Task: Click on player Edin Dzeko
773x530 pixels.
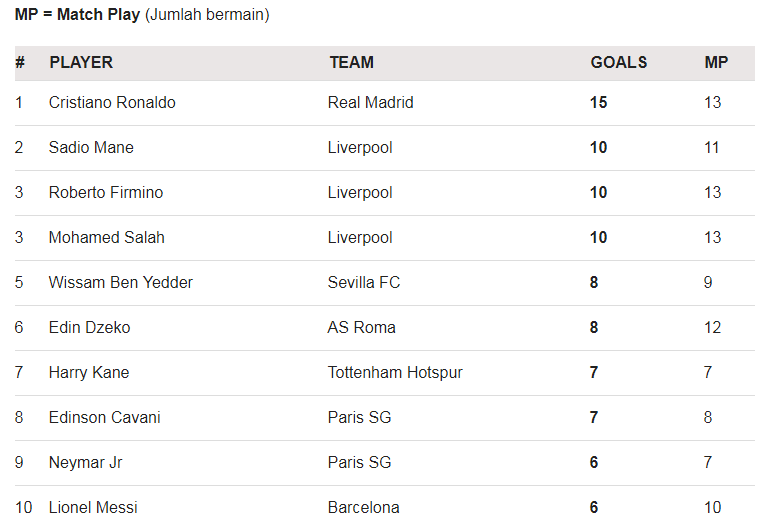Action: 89,327
